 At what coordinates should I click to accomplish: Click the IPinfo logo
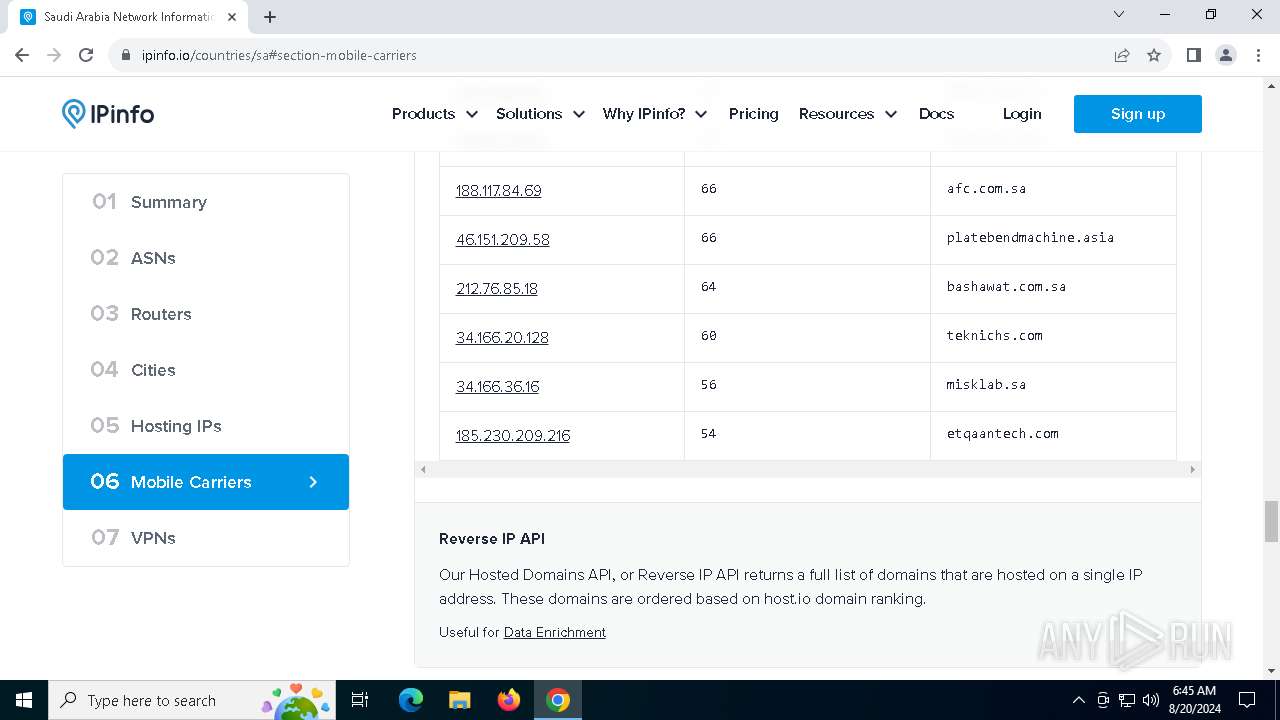pyautogui.click(x=108, y=114)
